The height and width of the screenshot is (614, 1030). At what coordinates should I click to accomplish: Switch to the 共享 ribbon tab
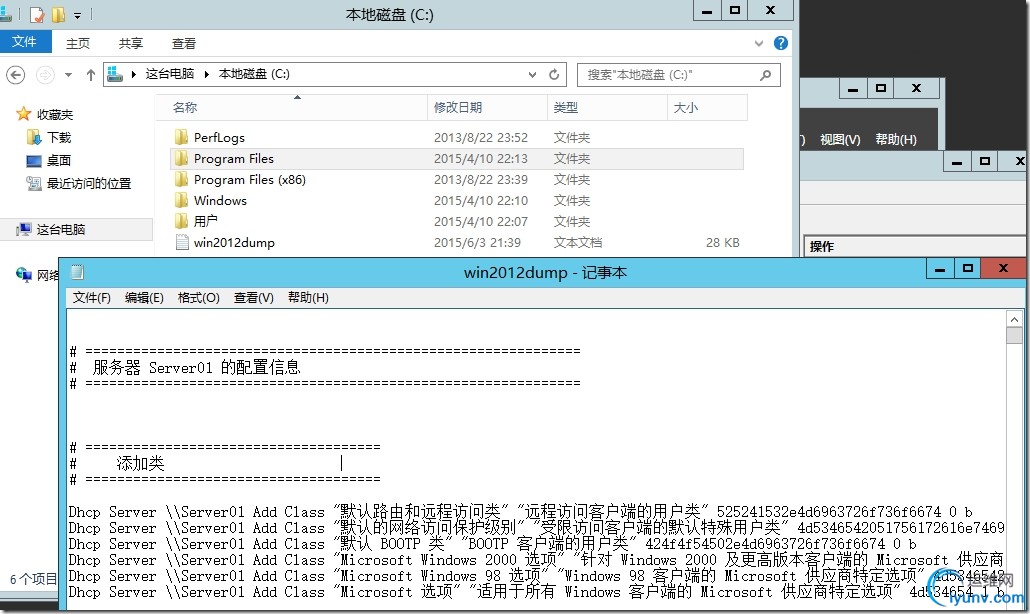pos(131,43)
